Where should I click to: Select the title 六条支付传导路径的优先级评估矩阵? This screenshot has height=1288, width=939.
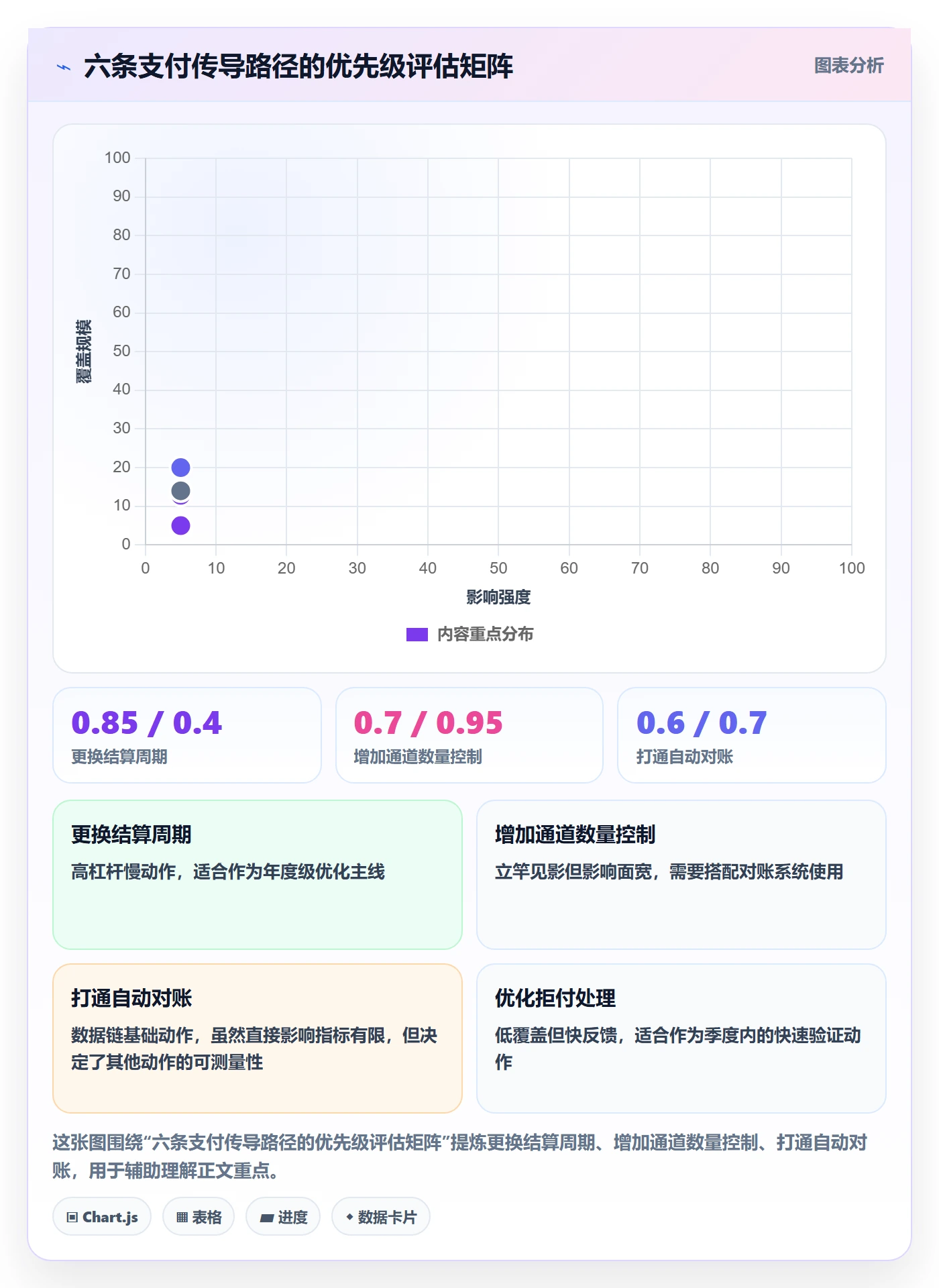click(x=298, y=66)
